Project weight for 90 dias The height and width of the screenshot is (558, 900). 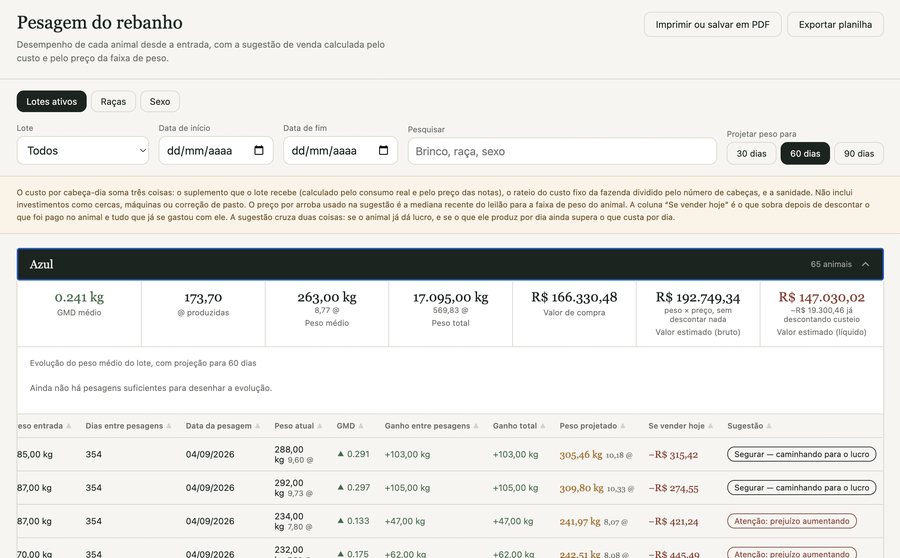pyautogui.click(x=859, y=153)
